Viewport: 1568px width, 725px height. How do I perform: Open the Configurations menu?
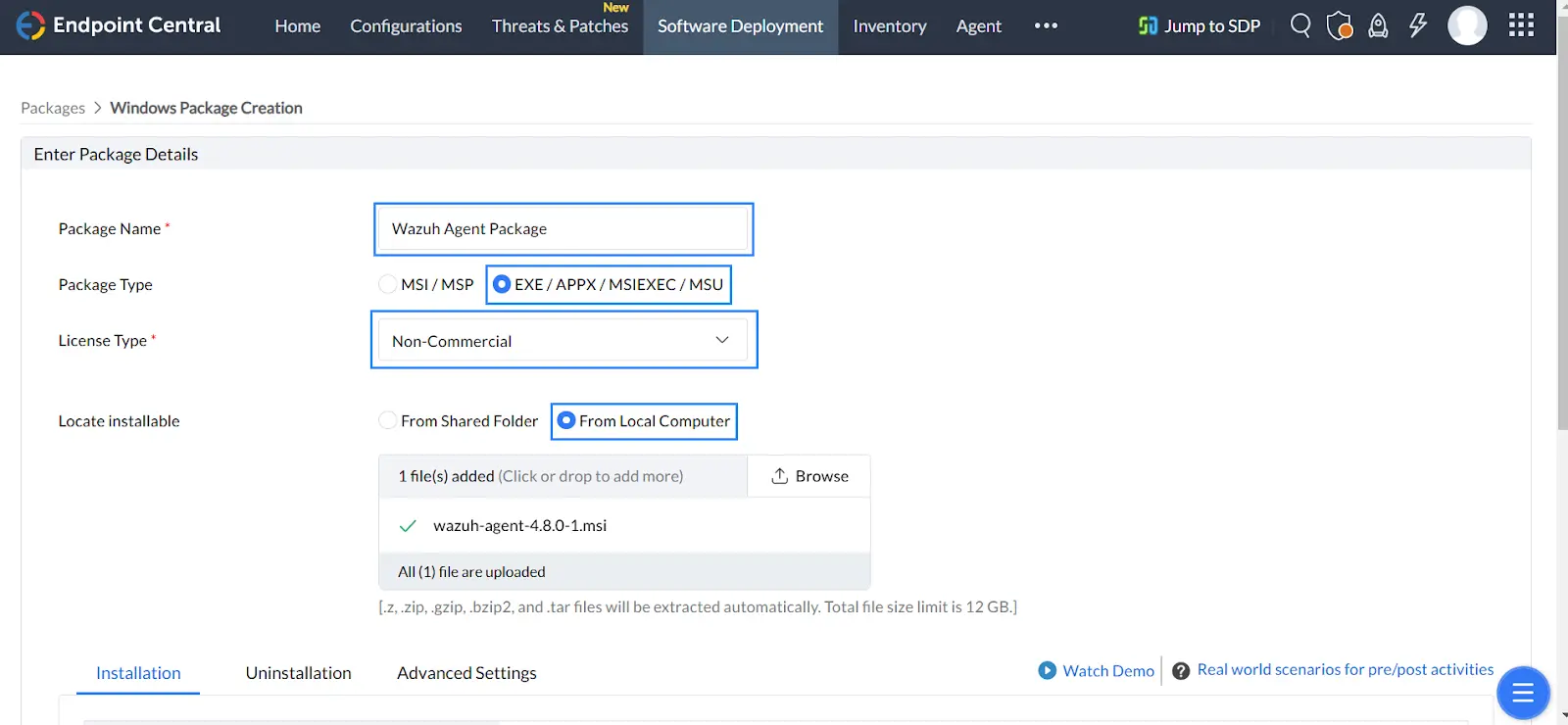tap(406, 26)
